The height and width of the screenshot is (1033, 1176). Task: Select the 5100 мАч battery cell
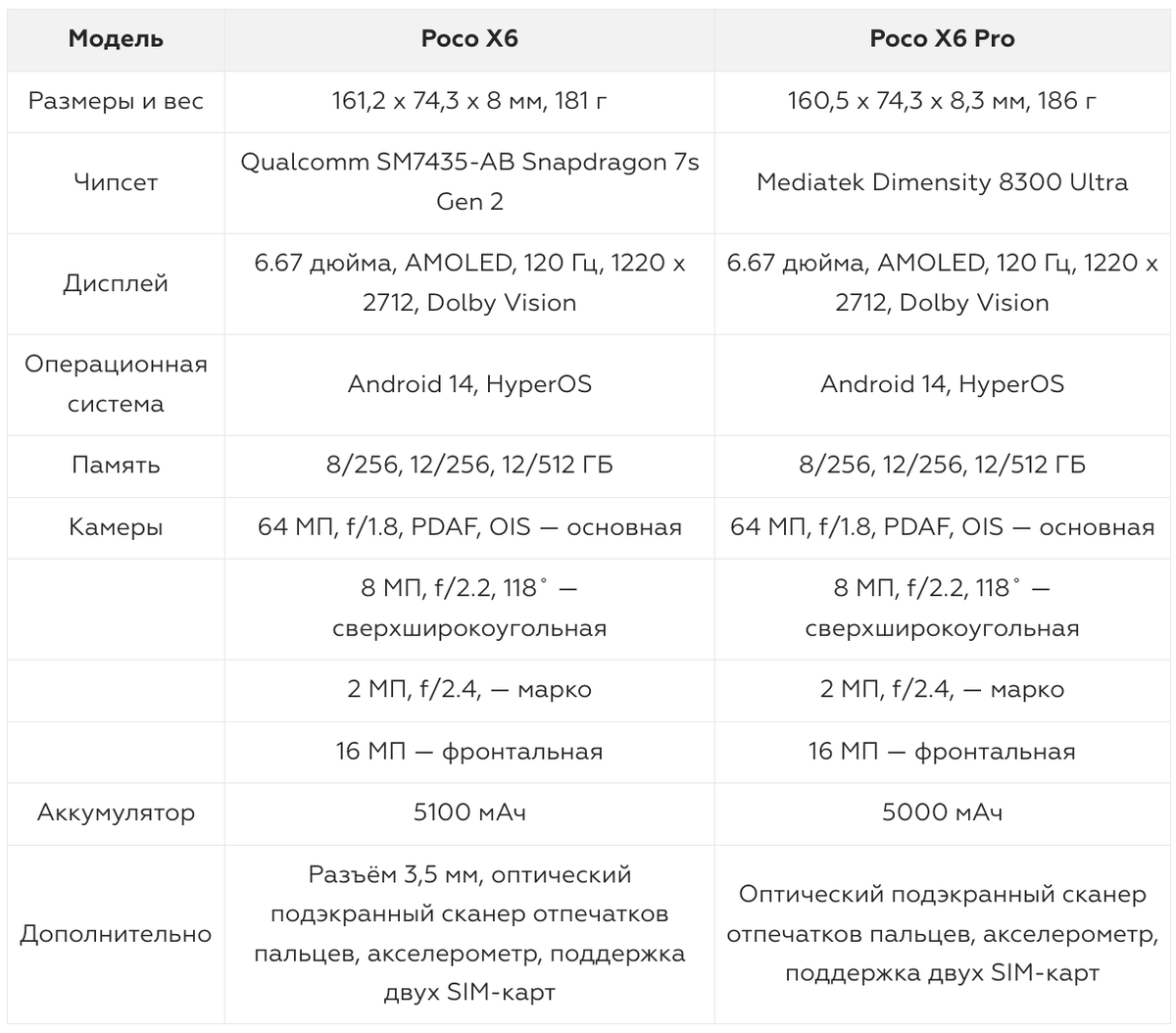pos(469,812)
